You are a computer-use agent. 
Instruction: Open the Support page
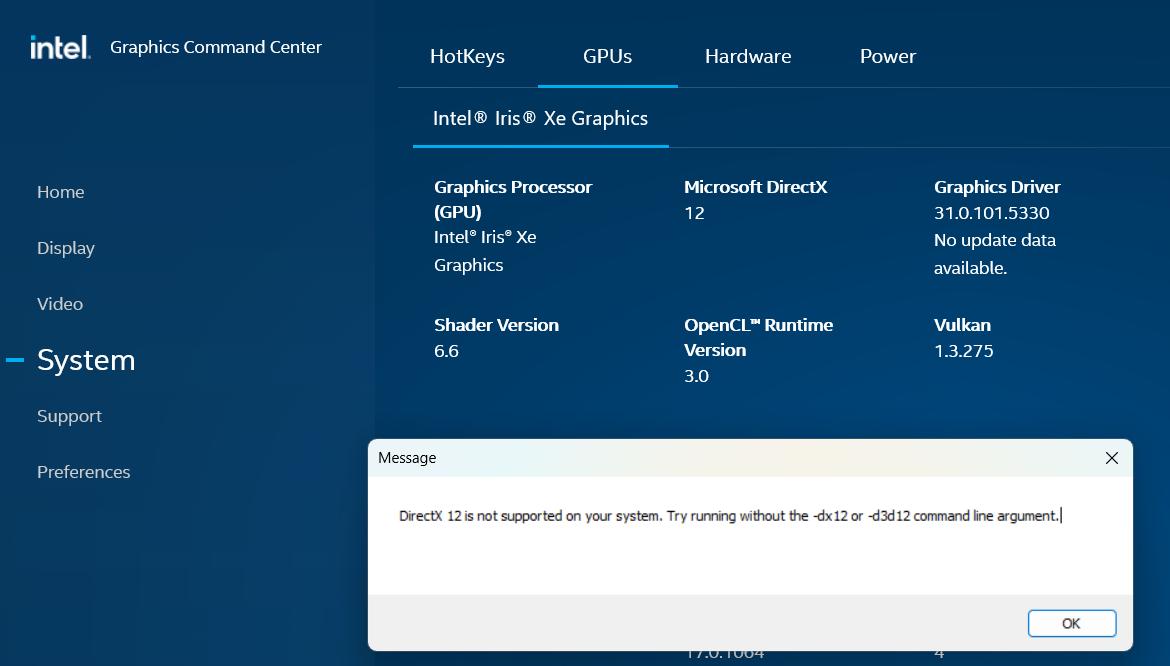click(69, 416)
